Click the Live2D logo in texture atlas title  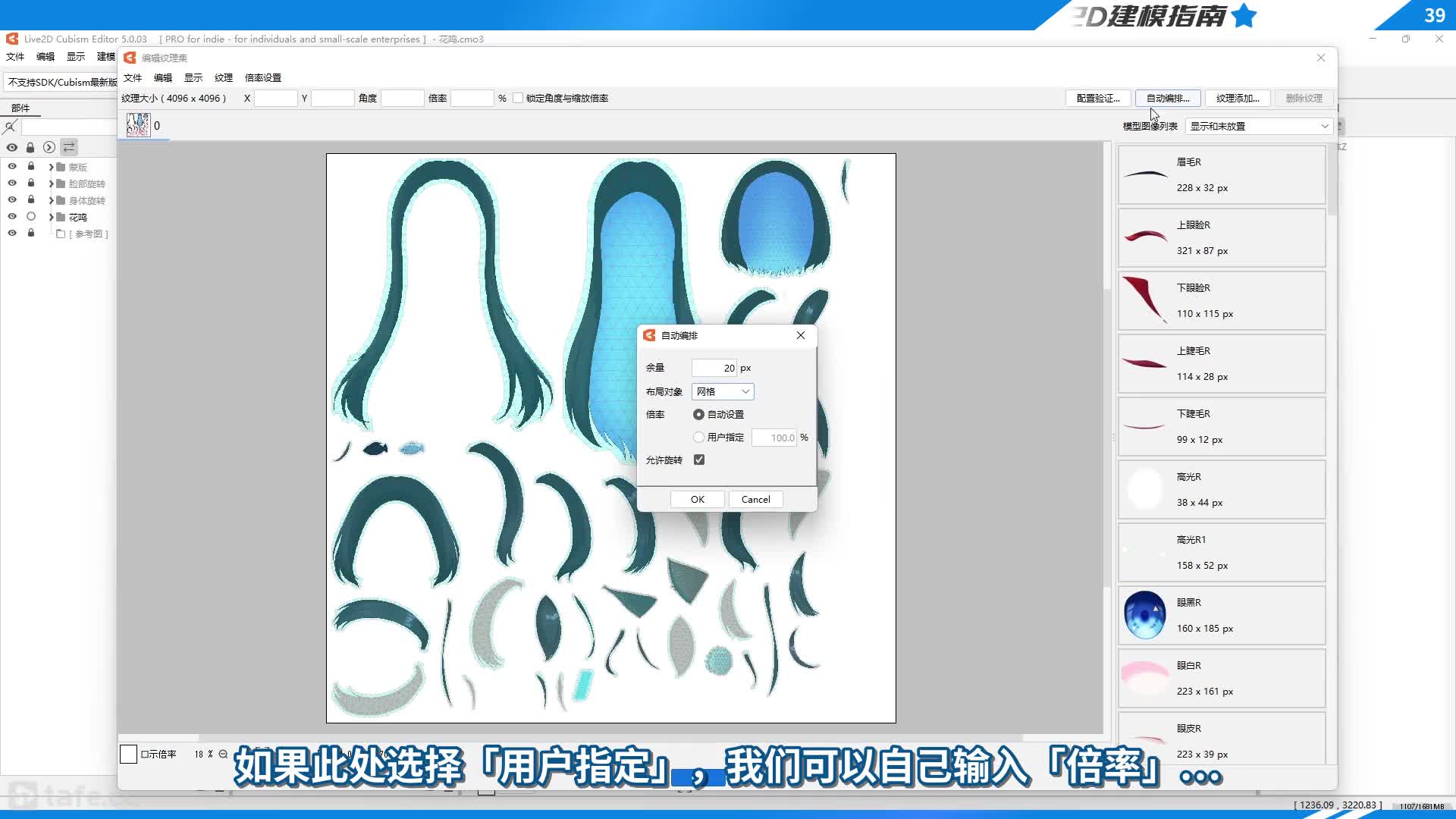pyautogui.click(x=130, y=58)
